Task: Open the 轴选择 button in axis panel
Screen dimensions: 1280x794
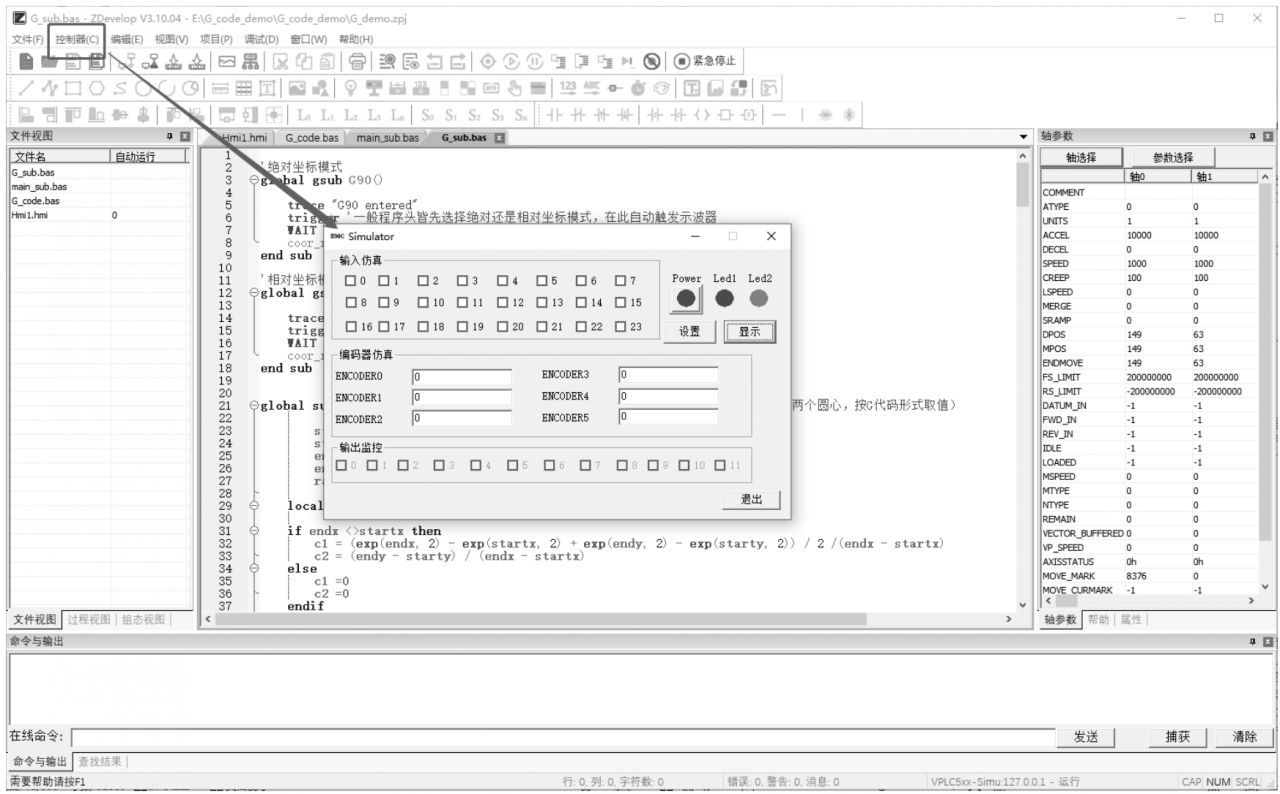Action: [1081, 157]
